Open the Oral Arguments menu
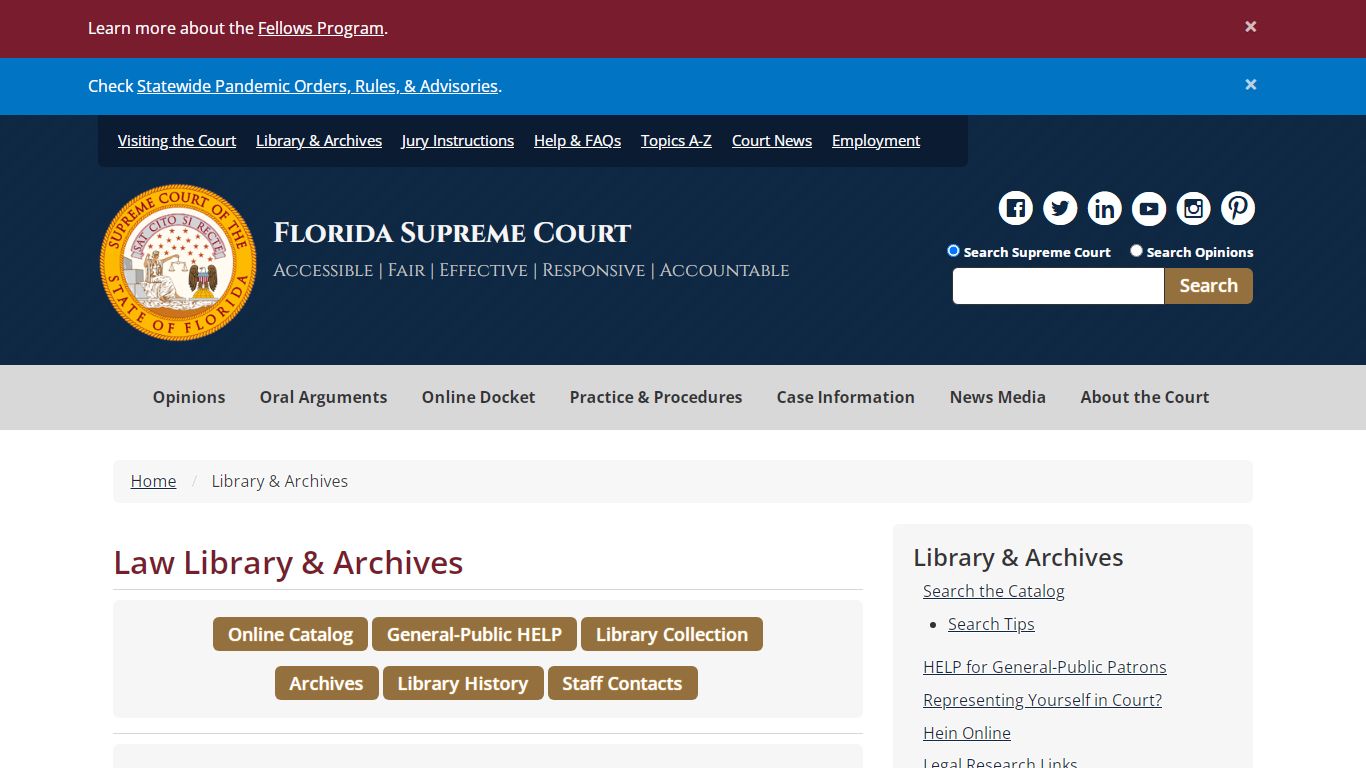 [323, 397]
